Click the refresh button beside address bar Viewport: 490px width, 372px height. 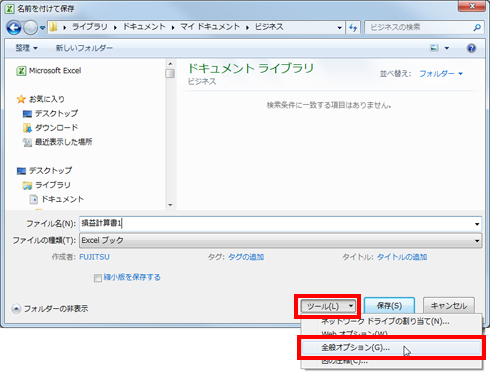(x=353, y=28)
